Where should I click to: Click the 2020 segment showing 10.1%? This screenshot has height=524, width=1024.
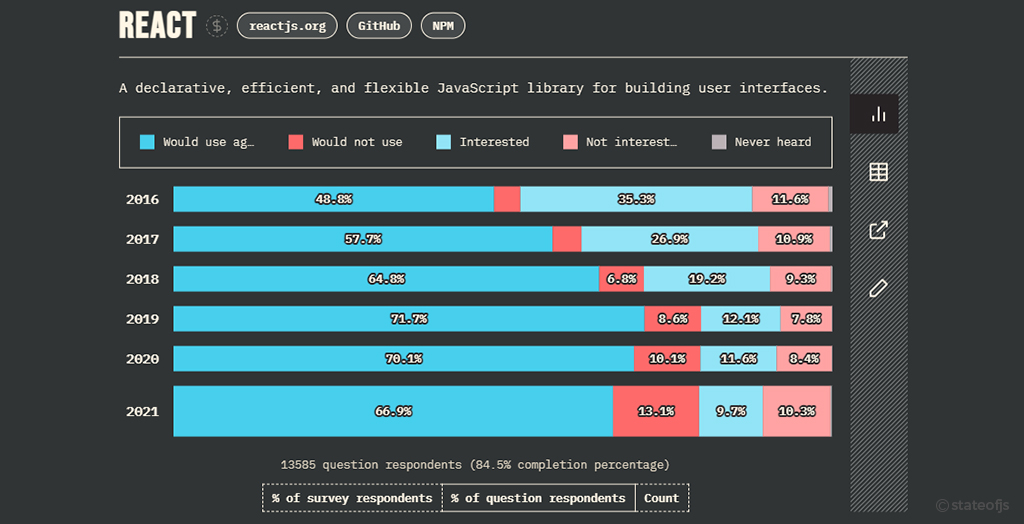click(667, 359)
